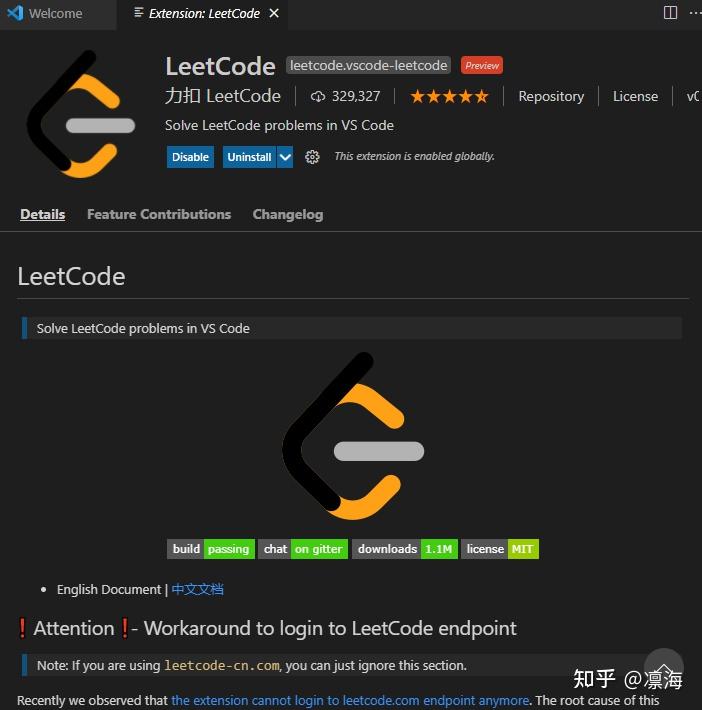Select the Extension: LeetCode tab
702x710 pixels.
(x=204, y=14)
